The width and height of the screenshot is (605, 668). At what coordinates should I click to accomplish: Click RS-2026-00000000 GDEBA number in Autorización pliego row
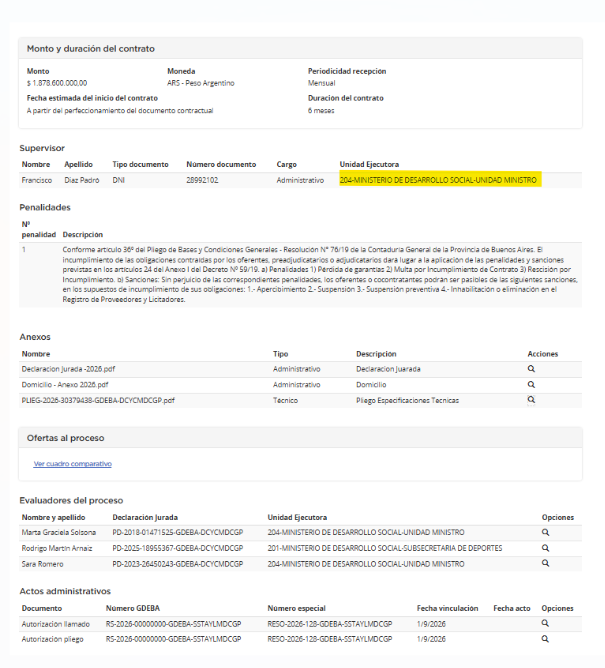173,639
